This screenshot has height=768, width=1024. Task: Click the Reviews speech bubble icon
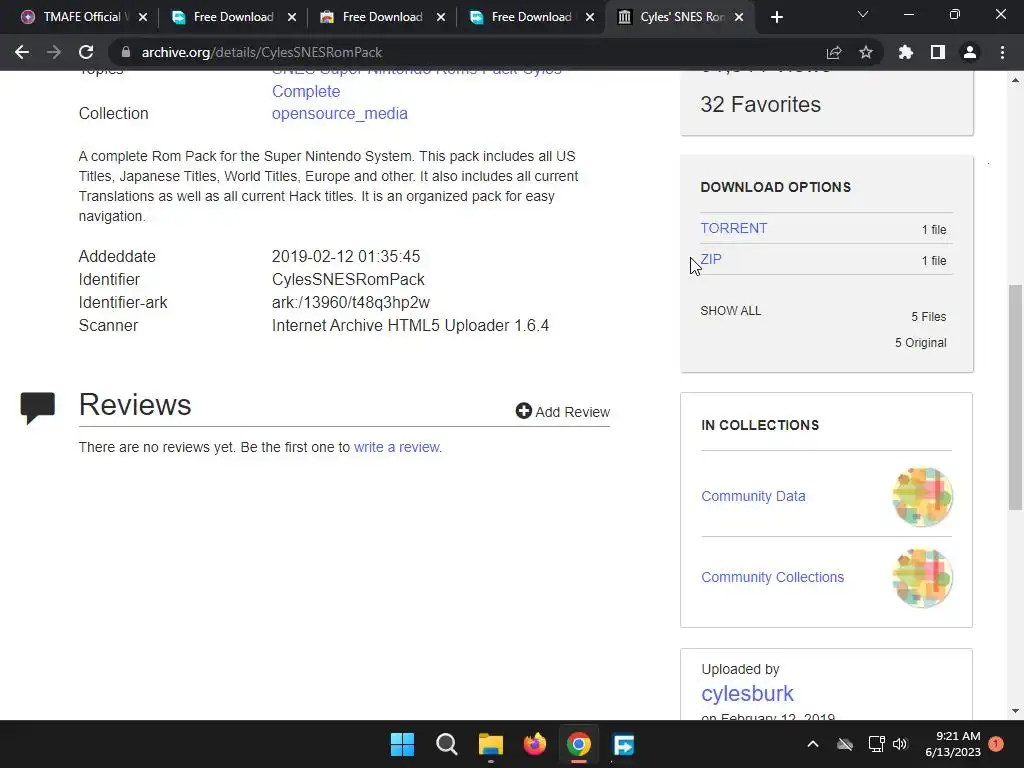tap(37, 407)
